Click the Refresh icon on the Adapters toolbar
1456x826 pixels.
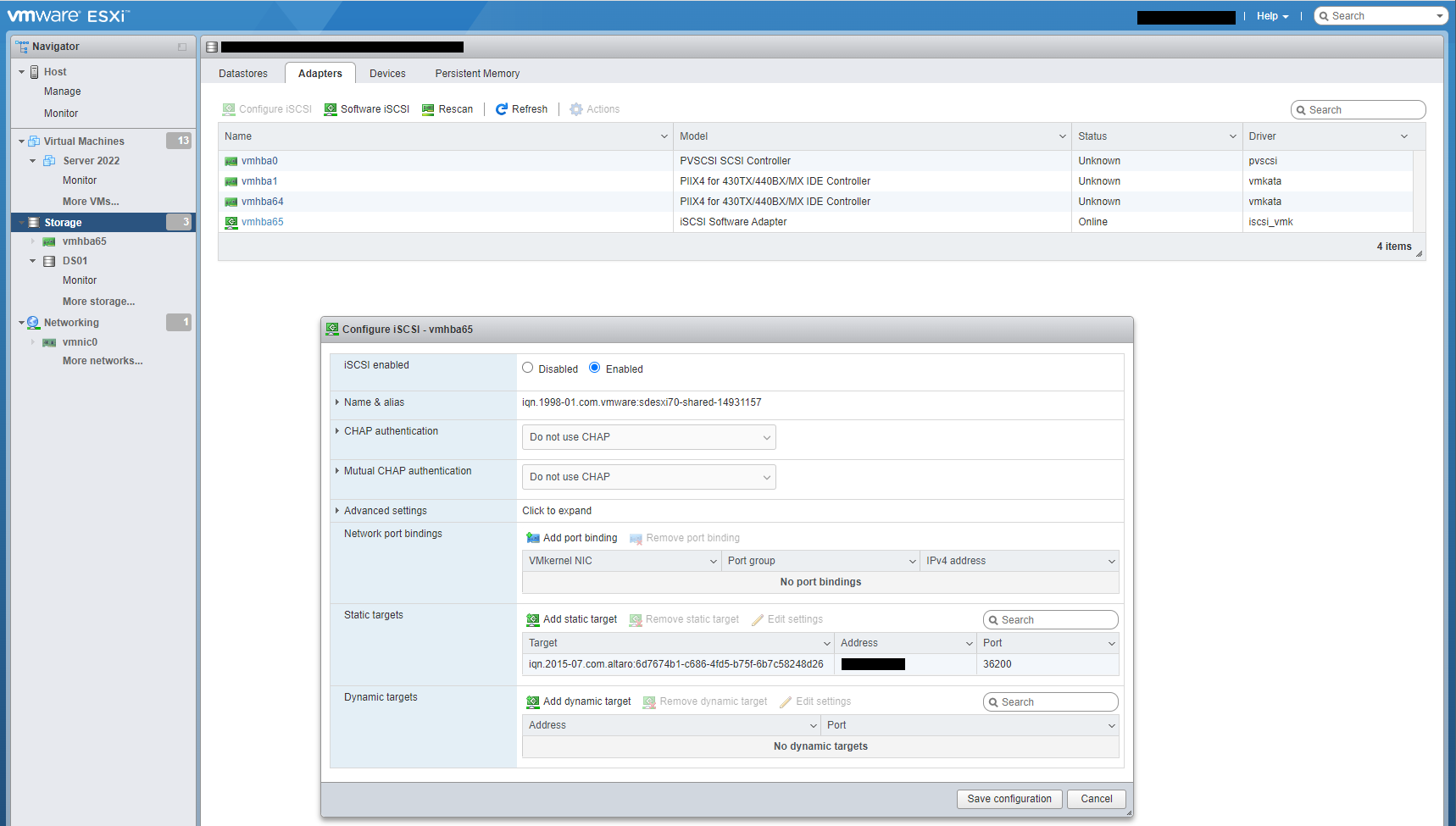[521, 108]
